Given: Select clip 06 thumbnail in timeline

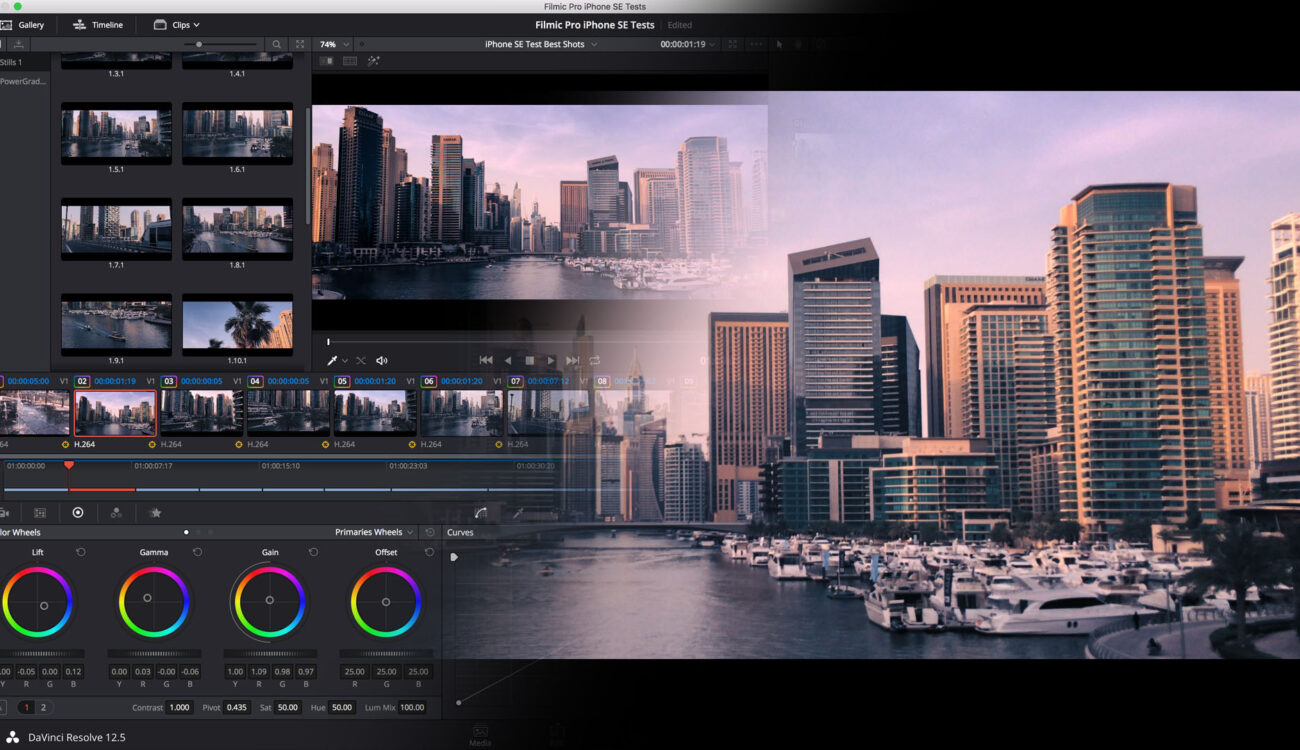Looking at the screenshot, I should pyautogui.click(x=461, y=412).
